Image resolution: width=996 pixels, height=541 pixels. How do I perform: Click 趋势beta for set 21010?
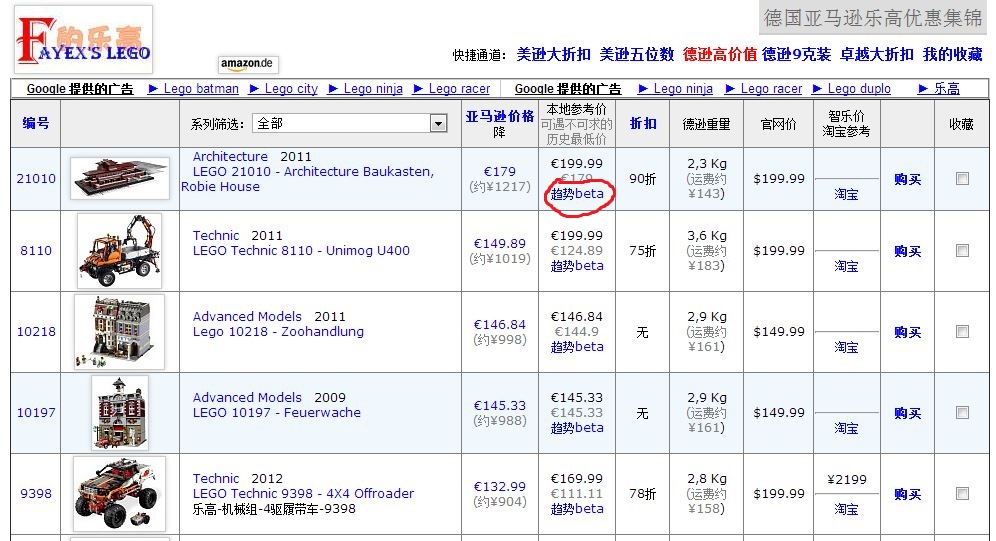[x=577, y=194]
